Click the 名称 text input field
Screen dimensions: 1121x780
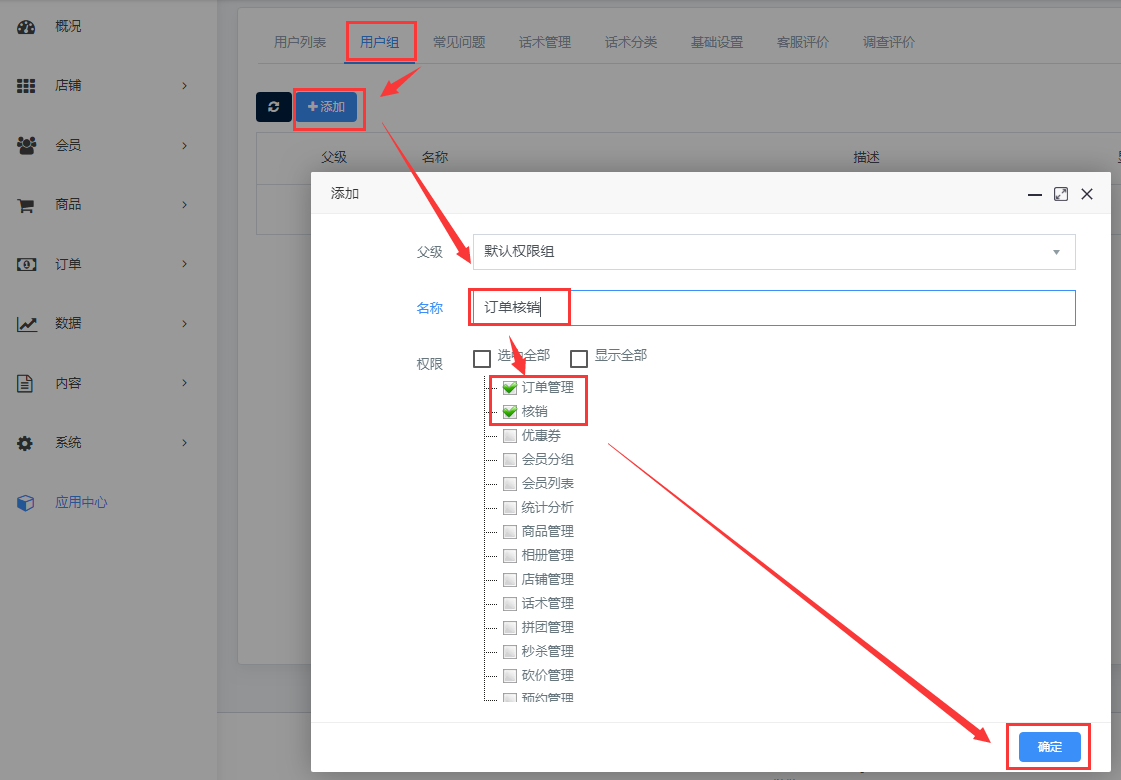[x=773, y=308]
